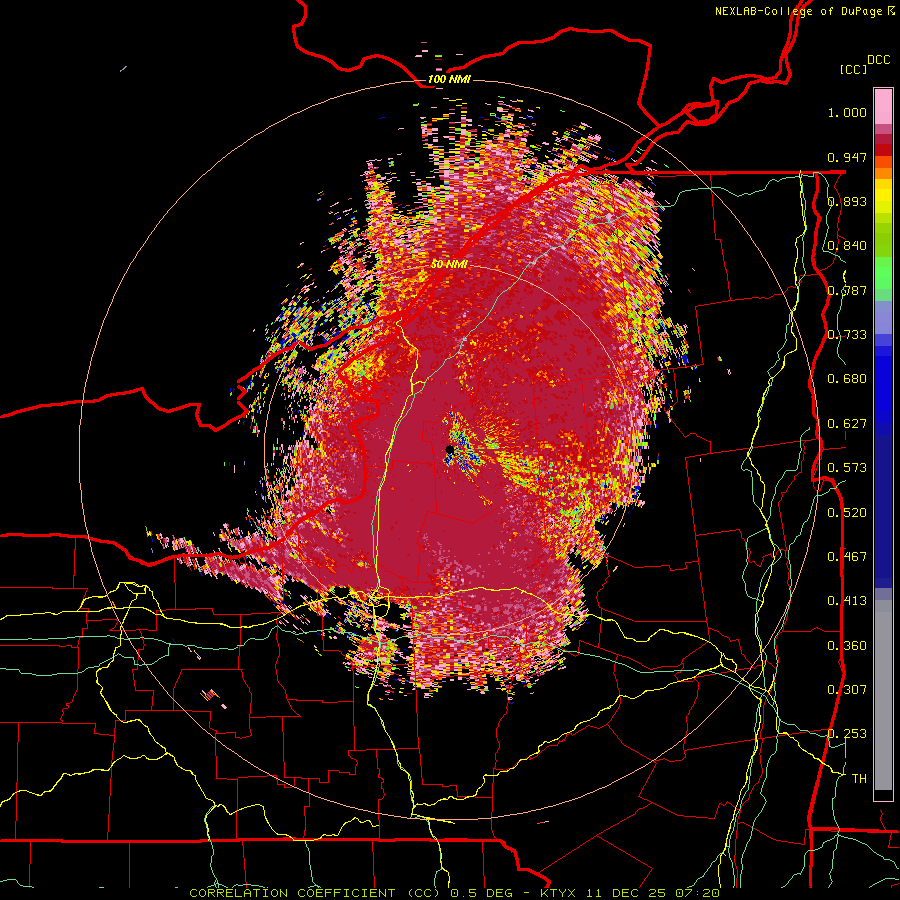Click the DCC label above the color scale
The image size is (900, 900).
[x=878, y=60]
